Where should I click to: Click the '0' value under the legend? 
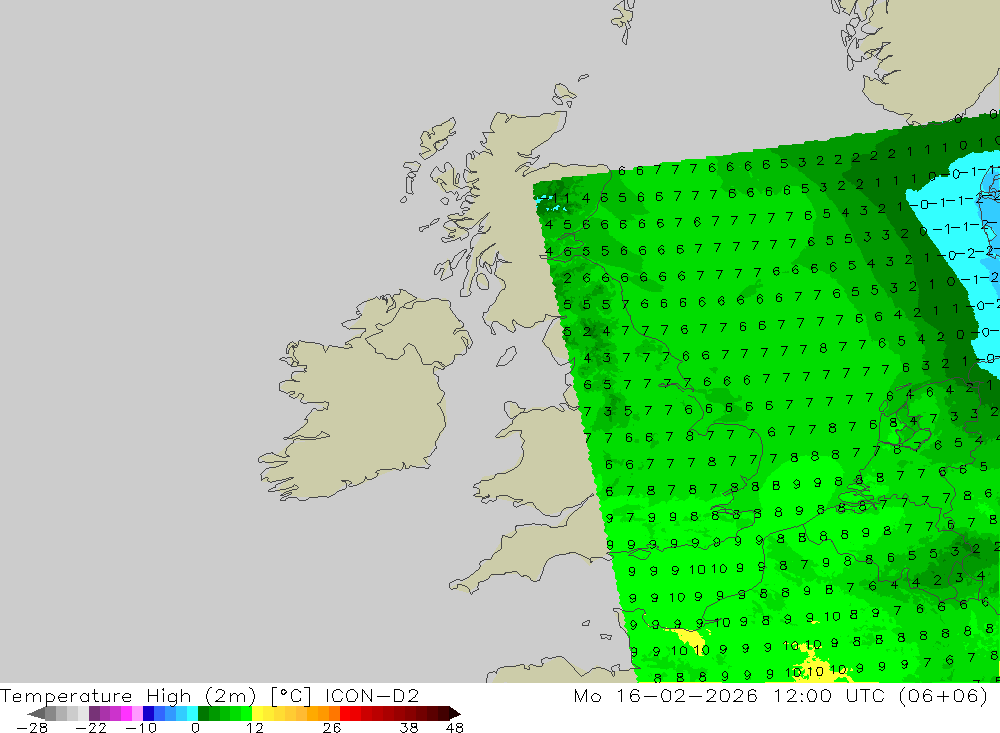[195, 727]
